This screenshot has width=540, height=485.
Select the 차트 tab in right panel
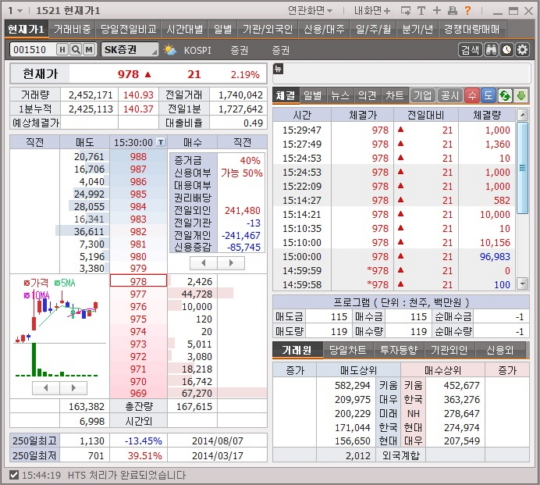[394, 95]
